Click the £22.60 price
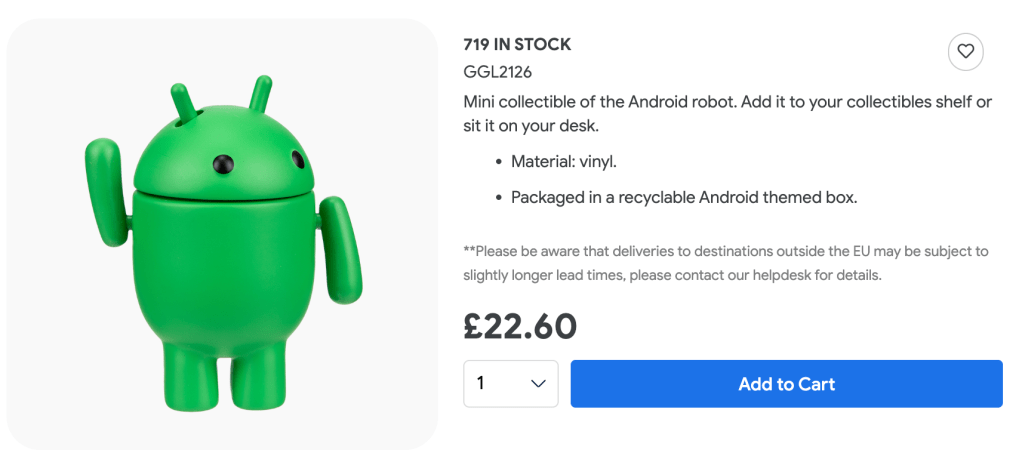The width and height of the screenshot is (1022, 456). pyautogui.click(x=520, y=326)
